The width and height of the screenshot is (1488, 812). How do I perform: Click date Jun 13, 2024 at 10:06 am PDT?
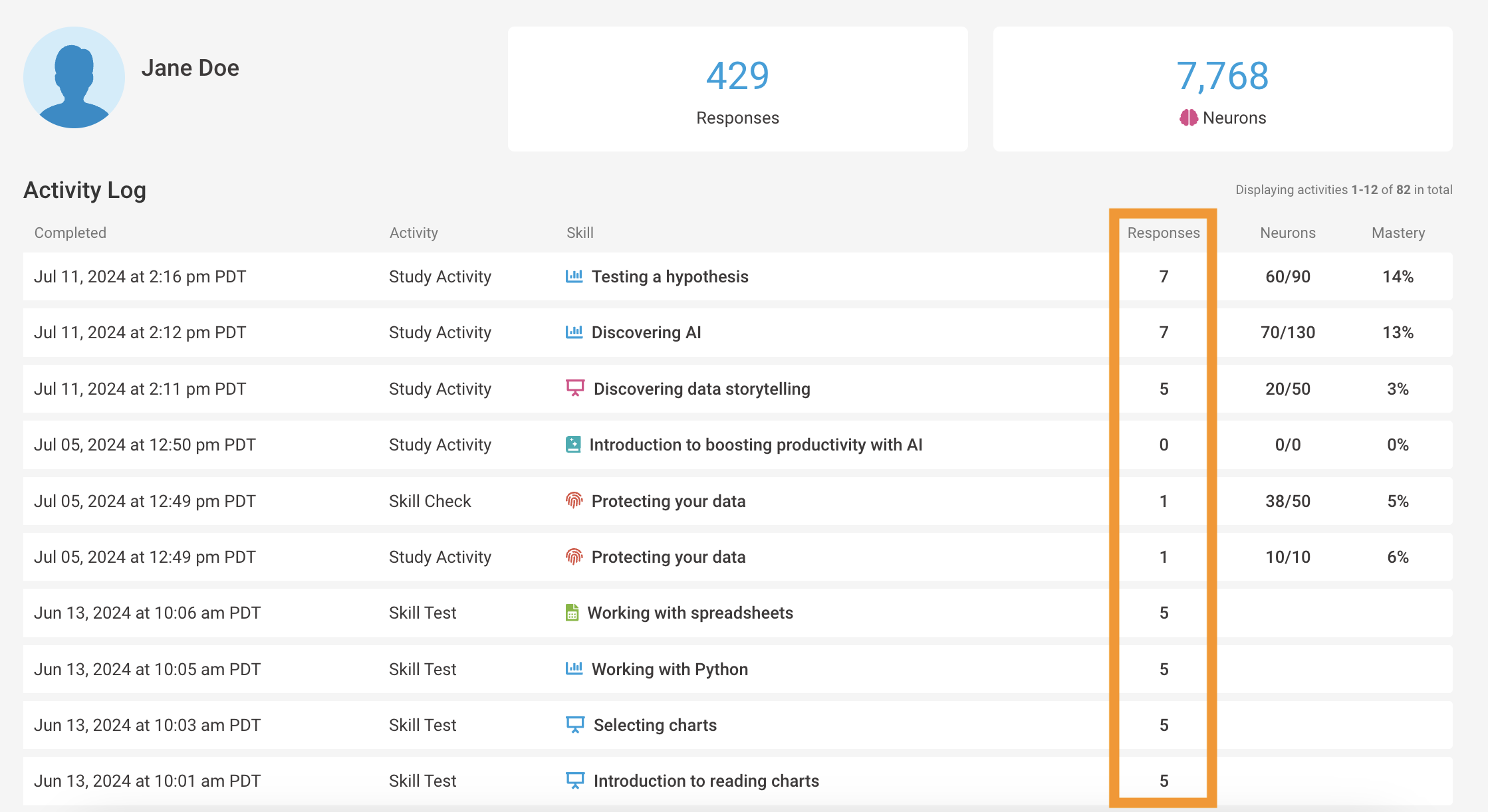click(x=147, y=613)
